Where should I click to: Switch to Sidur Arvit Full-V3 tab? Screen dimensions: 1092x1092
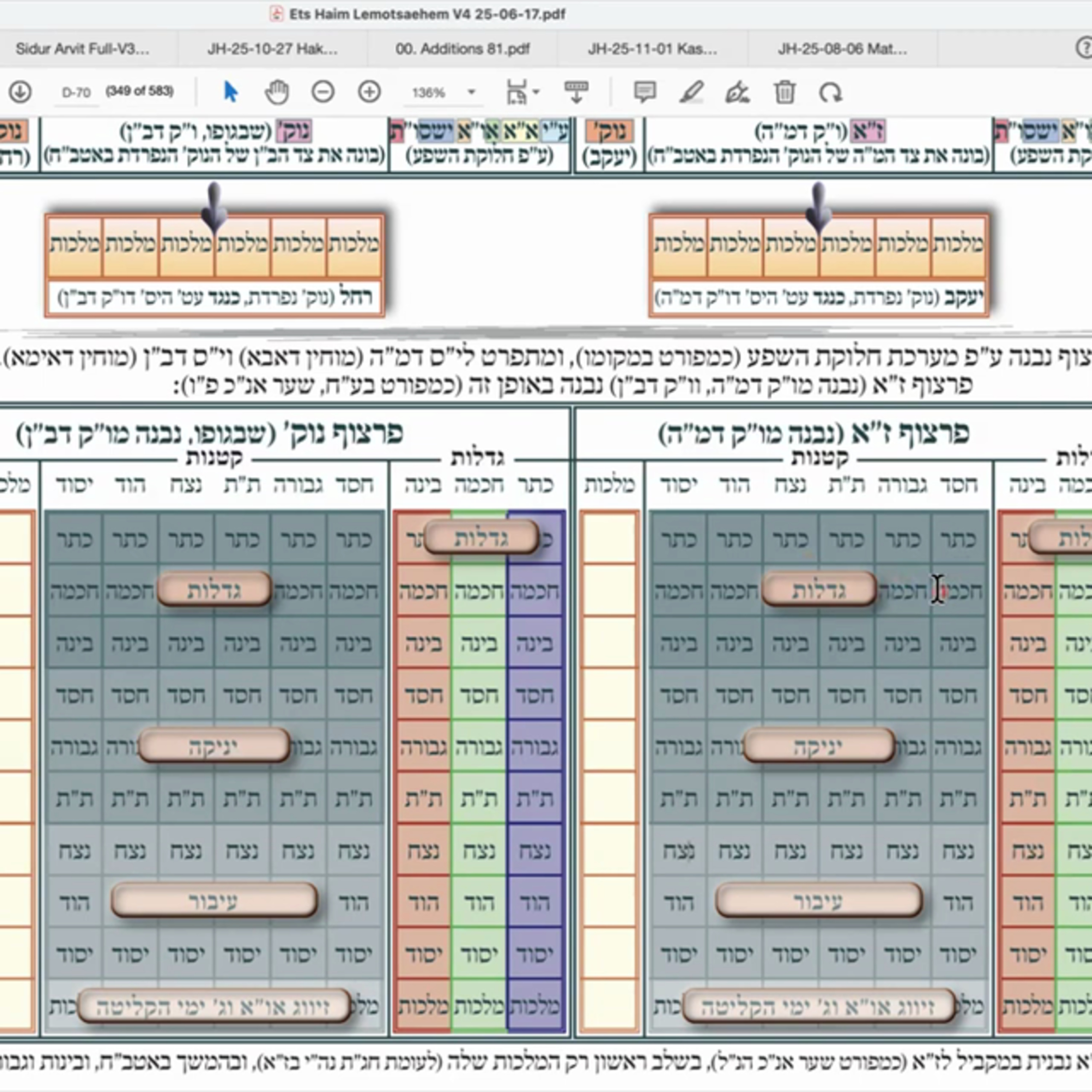click(83, 49)
